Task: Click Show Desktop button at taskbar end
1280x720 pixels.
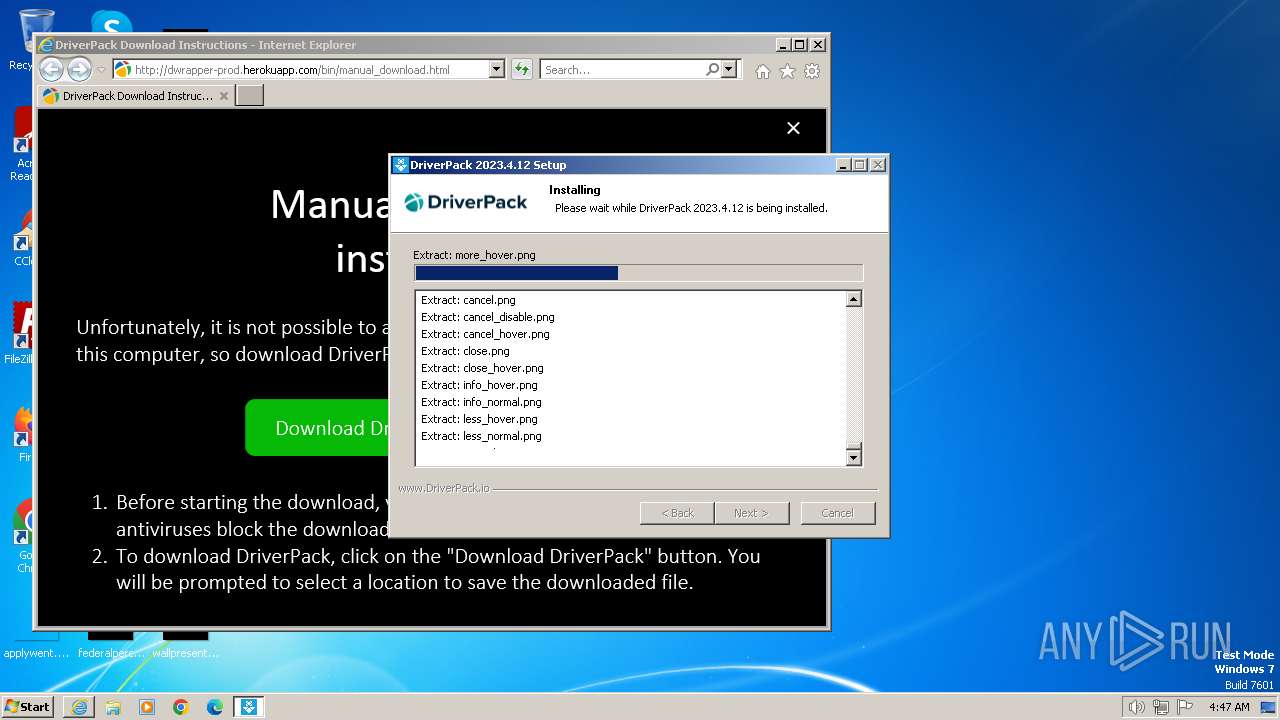Action: (1269, 707)
